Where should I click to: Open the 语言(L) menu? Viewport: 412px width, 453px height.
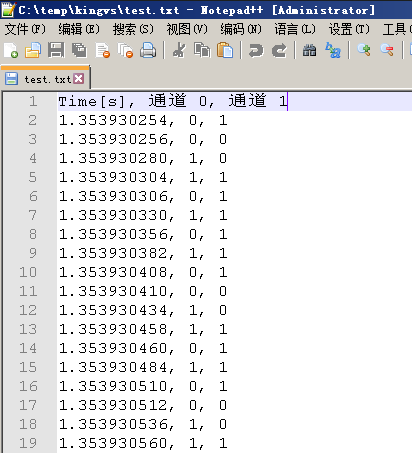pos(295,29)
